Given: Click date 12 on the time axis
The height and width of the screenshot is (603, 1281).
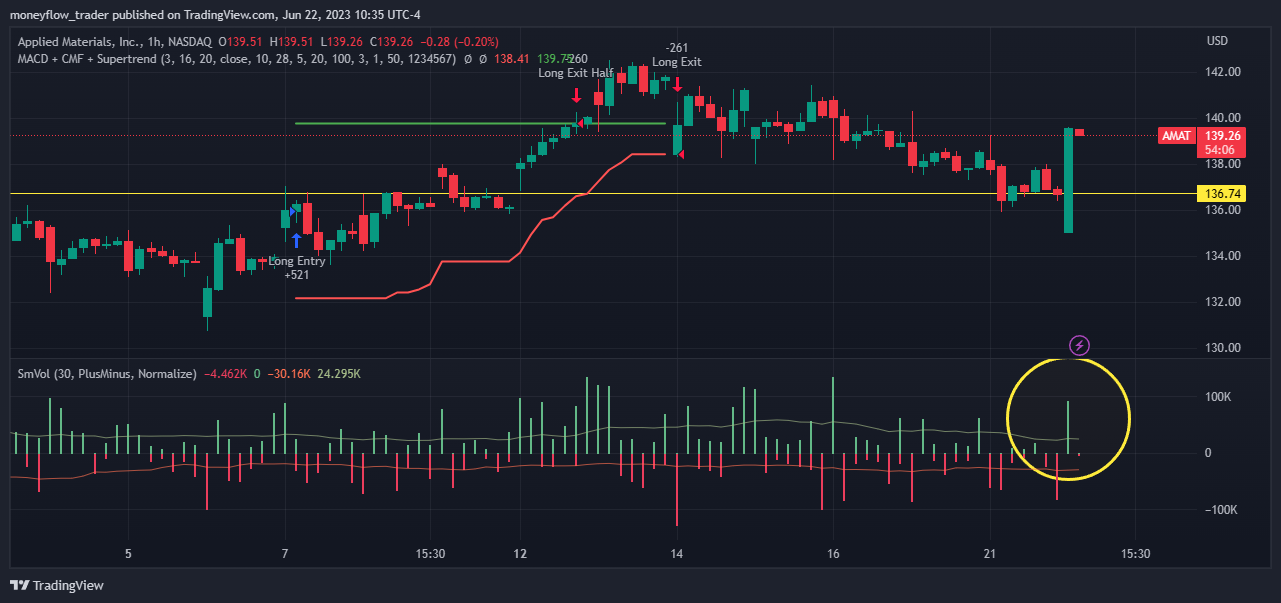Looking at the screenshot, I should tap(520, 553).
